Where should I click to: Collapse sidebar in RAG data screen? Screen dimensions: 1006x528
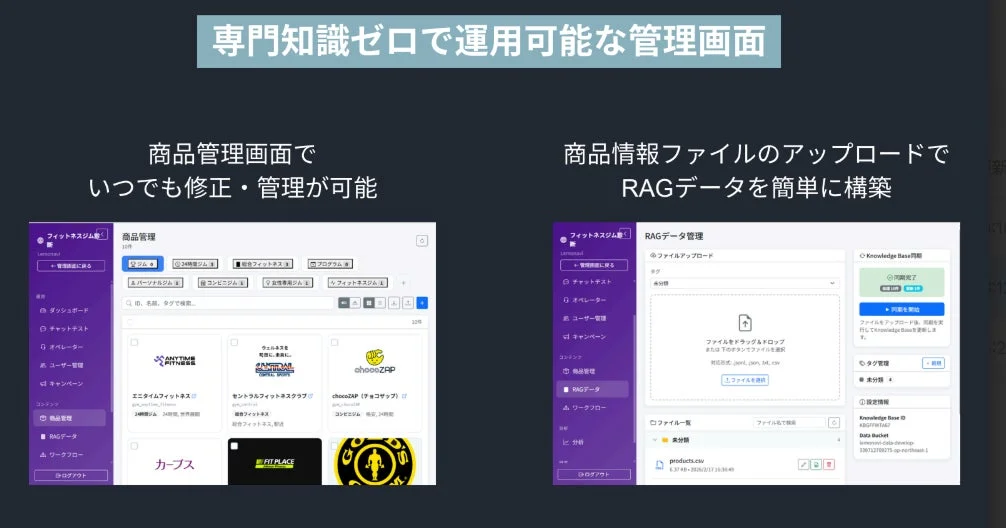pyautogui.click(x=626, y=234)
